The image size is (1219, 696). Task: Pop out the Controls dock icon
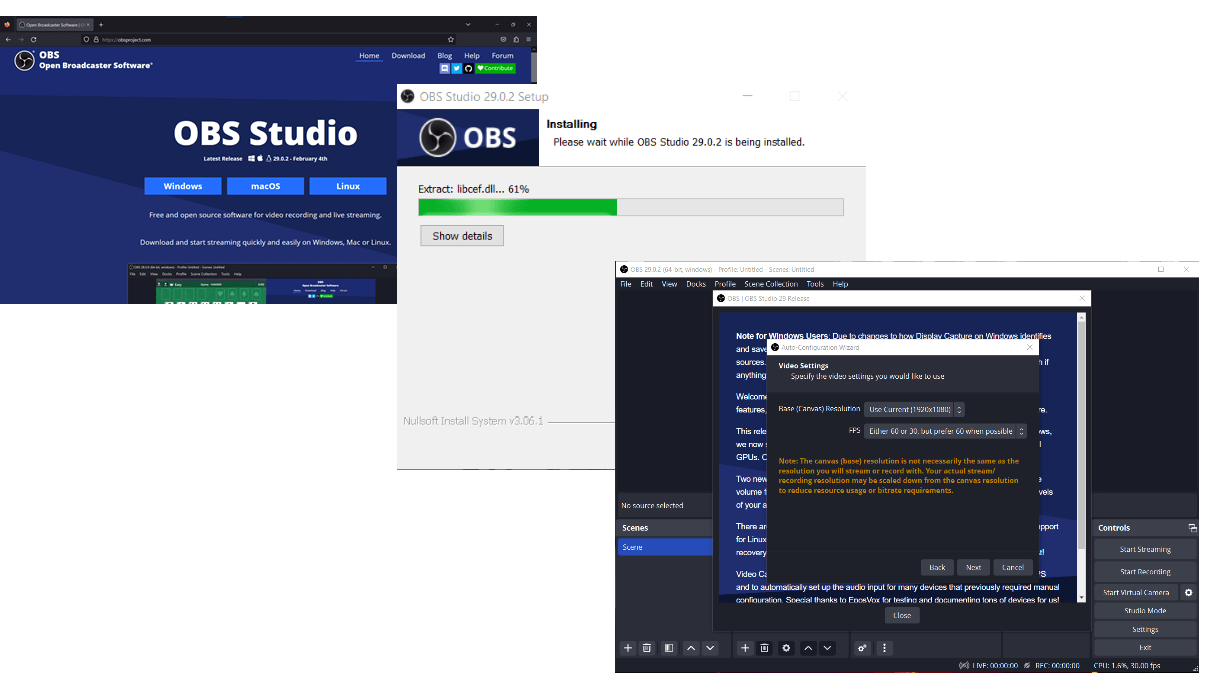click(x=1192, y=527)
